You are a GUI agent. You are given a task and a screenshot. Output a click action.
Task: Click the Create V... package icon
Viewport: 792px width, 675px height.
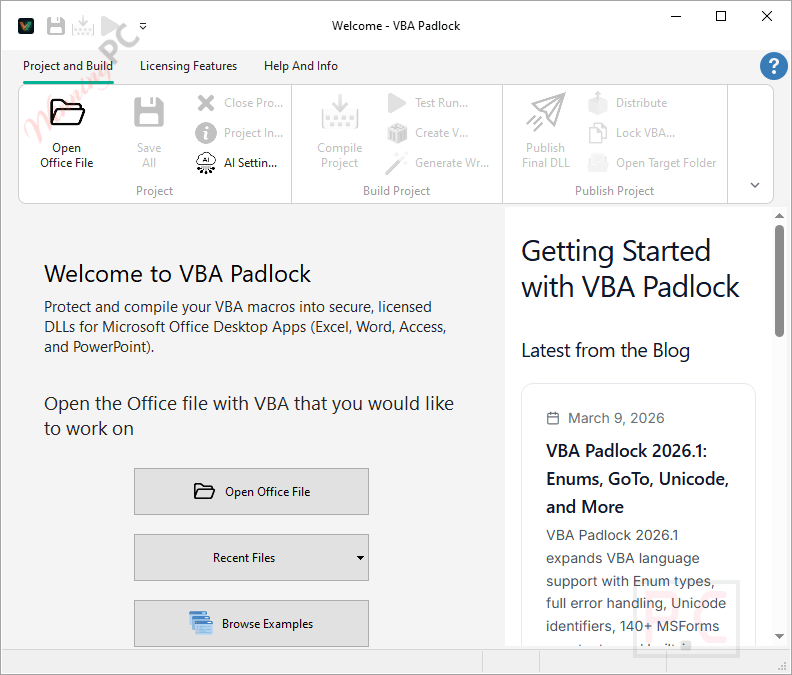[x=397, y=133]
